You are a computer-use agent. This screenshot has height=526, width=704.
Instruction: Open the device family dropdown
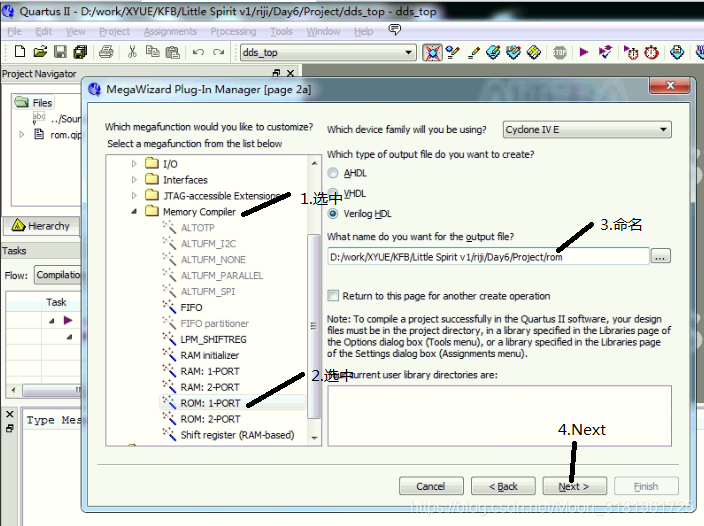point(587,130)
